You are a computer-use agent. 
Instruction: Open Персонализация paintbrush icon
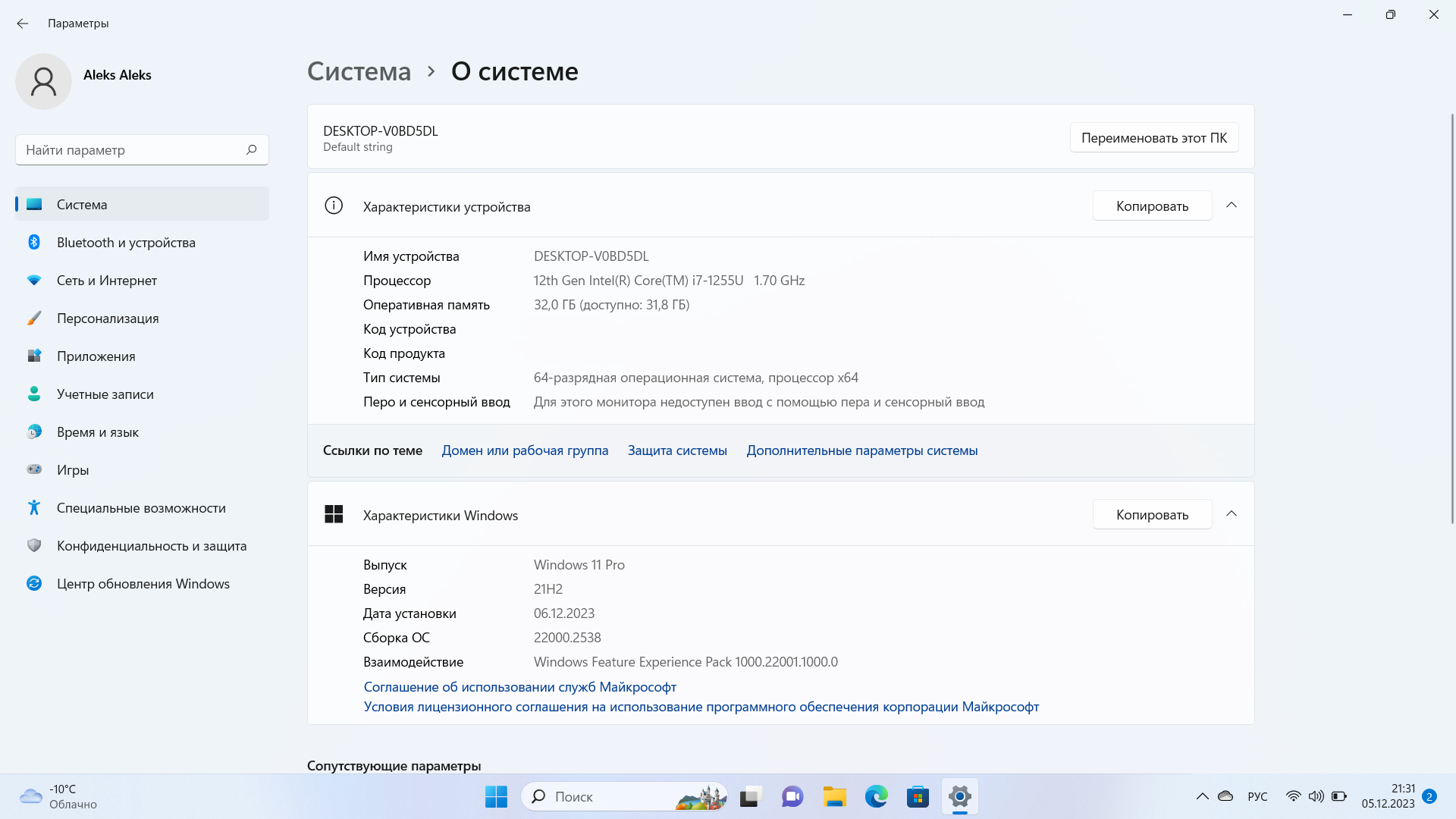click(x=34, y=318)
